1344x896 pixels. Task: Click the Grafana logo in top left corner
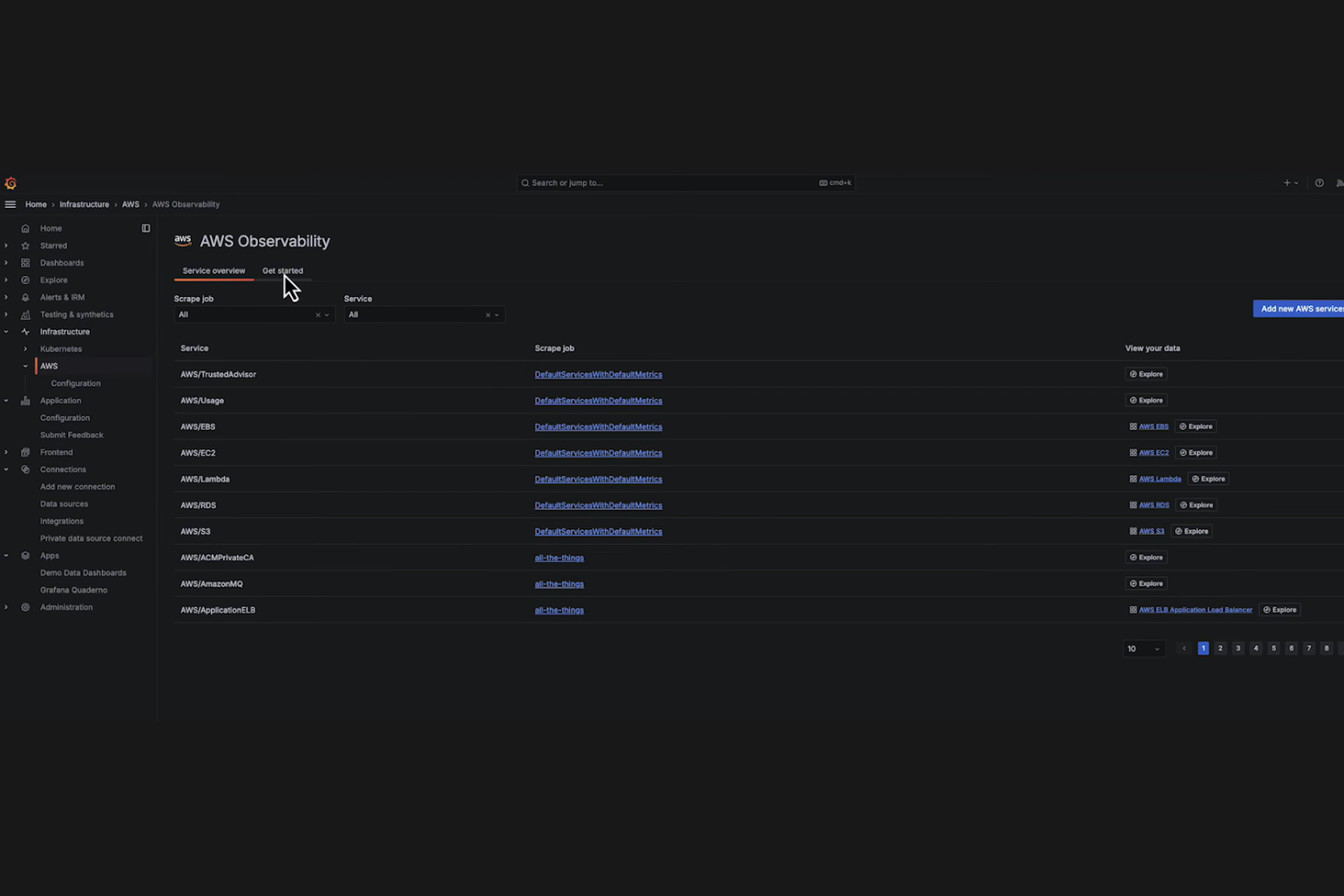[10, 182]
